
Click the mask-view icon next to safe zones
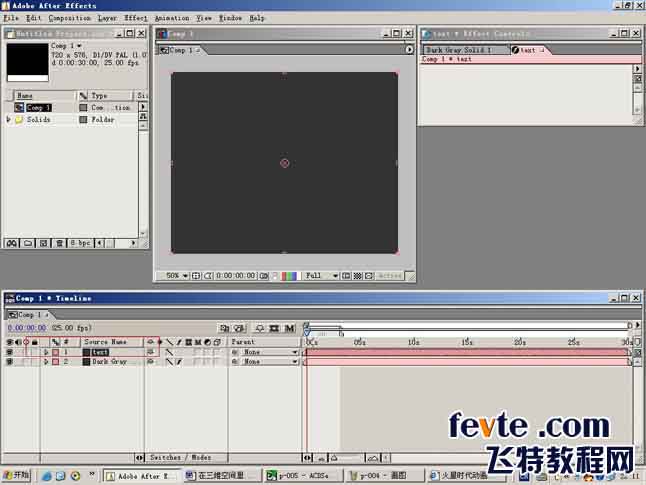(x=208, y=276)
